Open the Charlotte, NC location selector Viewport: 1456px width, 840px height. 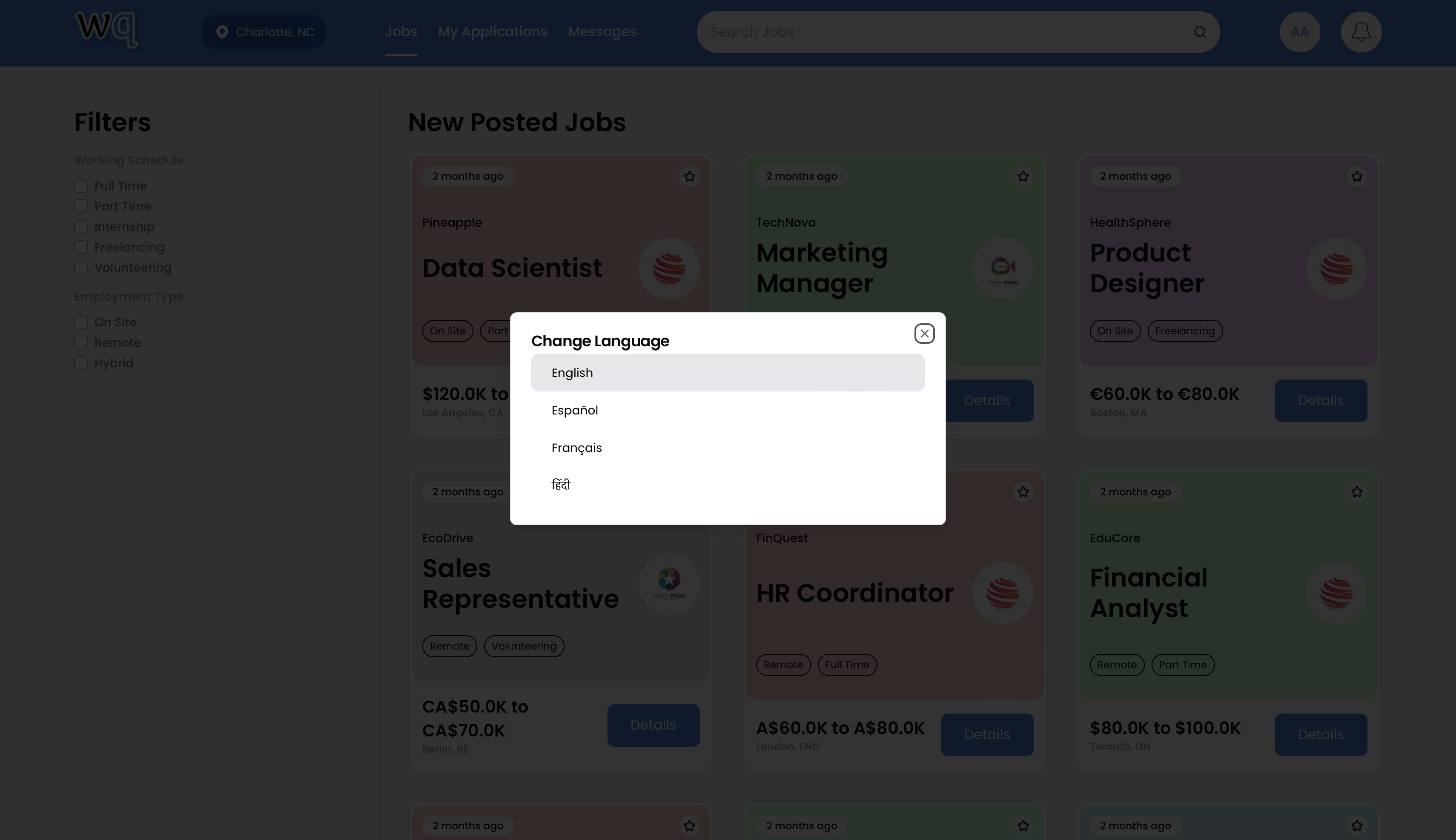[264, 32]
